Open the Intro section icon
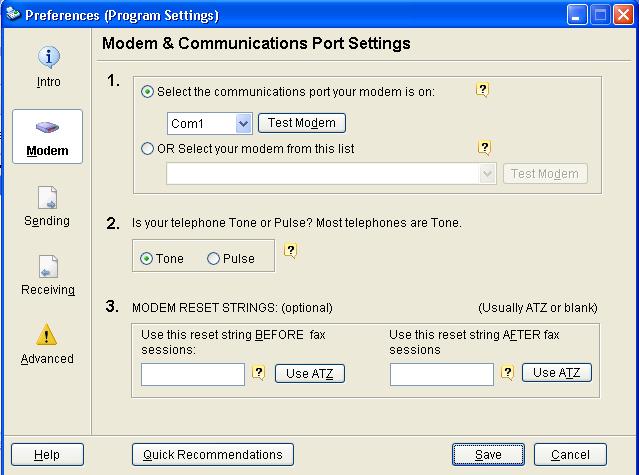639x475 pixels. pos(48,57)
